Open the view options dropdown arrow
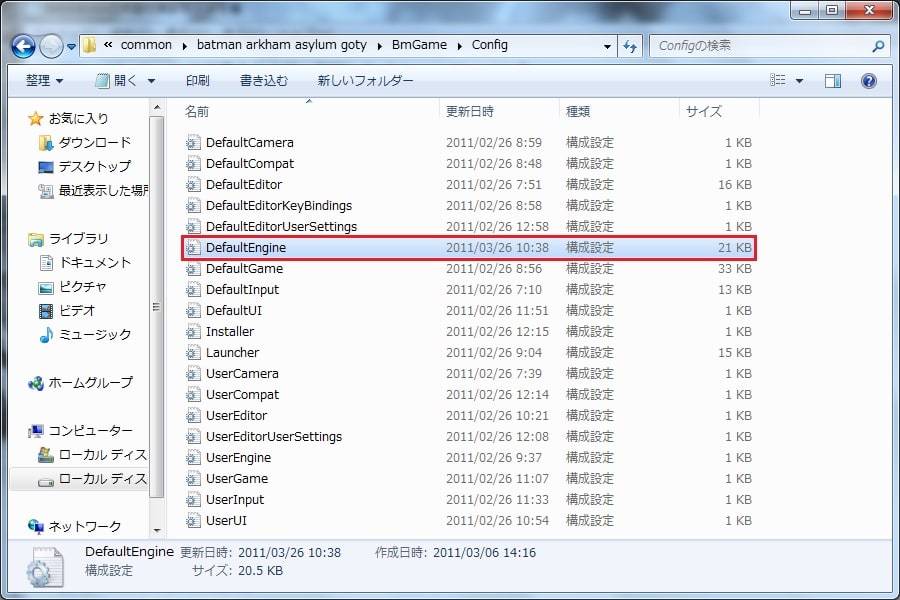This screenshot has width=900, height=600. pos(799,81)
